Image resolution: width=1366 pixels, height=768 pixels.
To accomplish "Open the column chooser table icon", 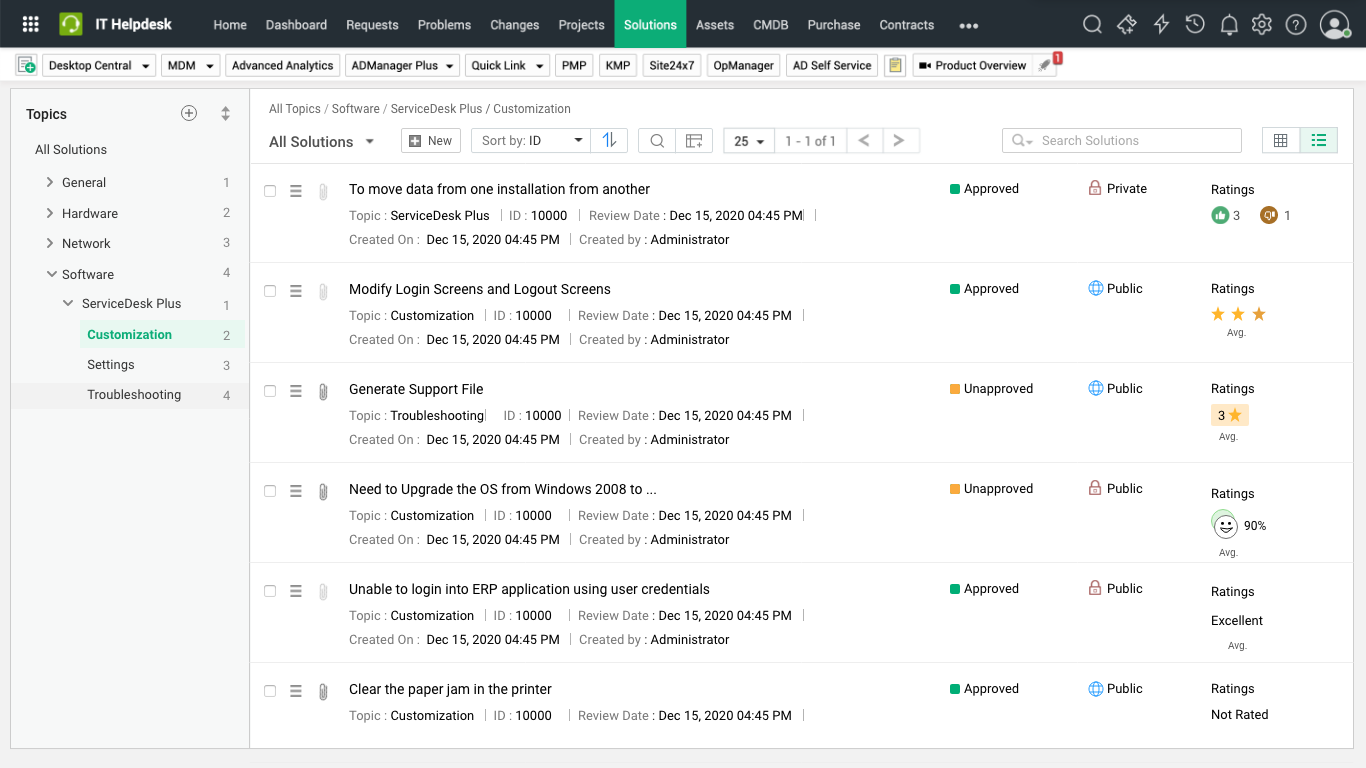I will tap(694, 141).
